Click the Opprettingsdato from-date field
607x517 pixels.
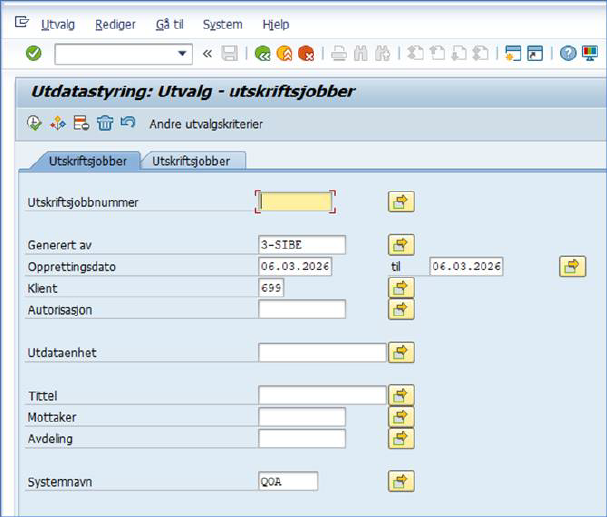coord(295,266)
